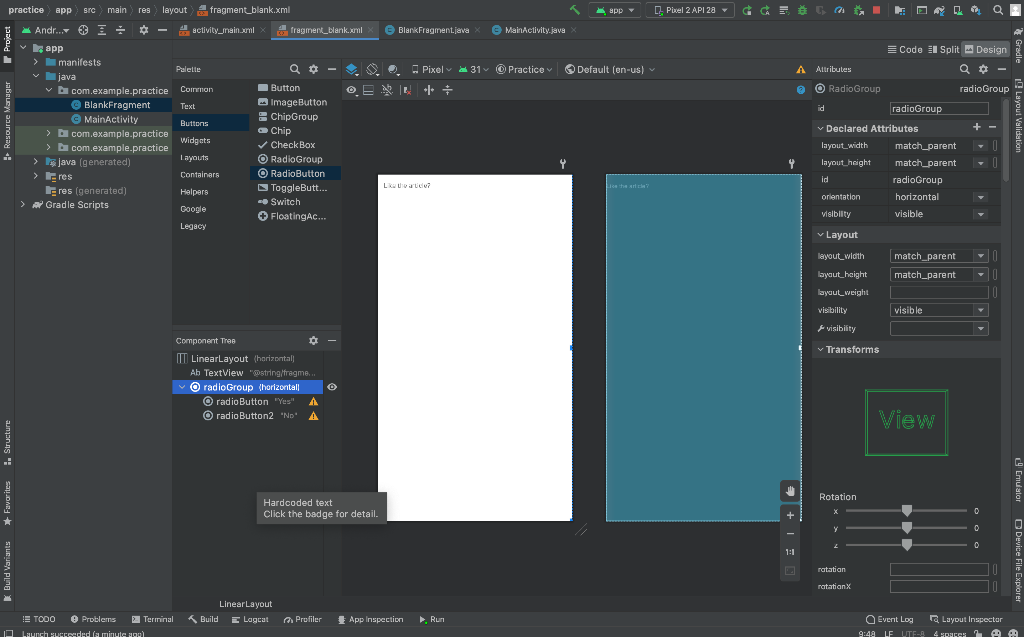Switch to Split view mode
Image resolution: width=1024 pixels, height=637 pixels.
[944, 50]
